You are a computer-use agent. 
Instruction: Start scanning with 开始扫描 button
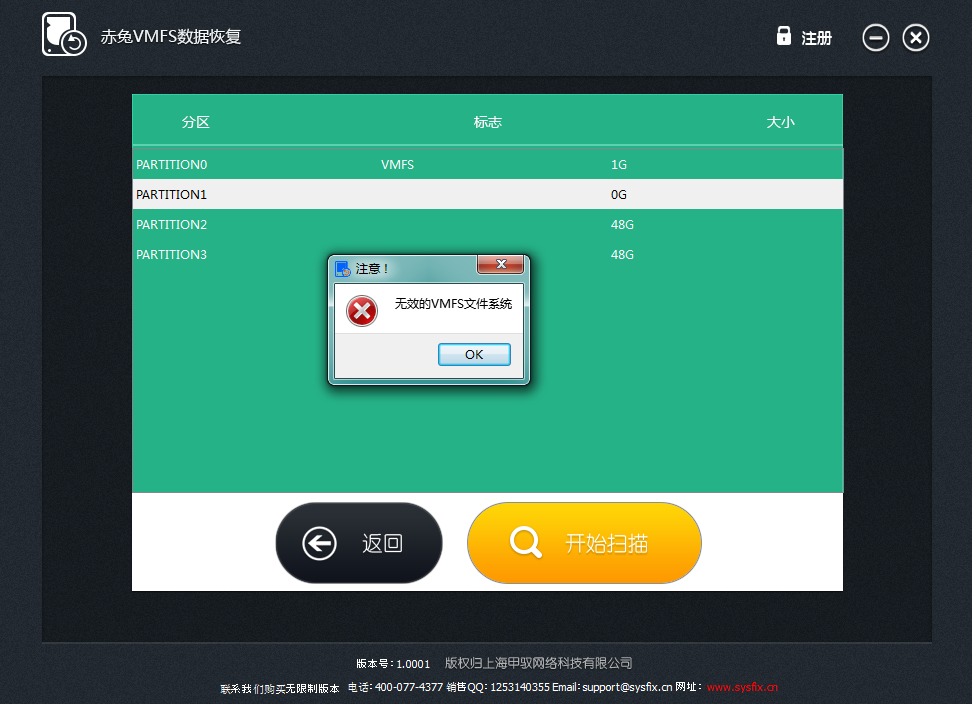pyautogui.click(x=585, y=543)
